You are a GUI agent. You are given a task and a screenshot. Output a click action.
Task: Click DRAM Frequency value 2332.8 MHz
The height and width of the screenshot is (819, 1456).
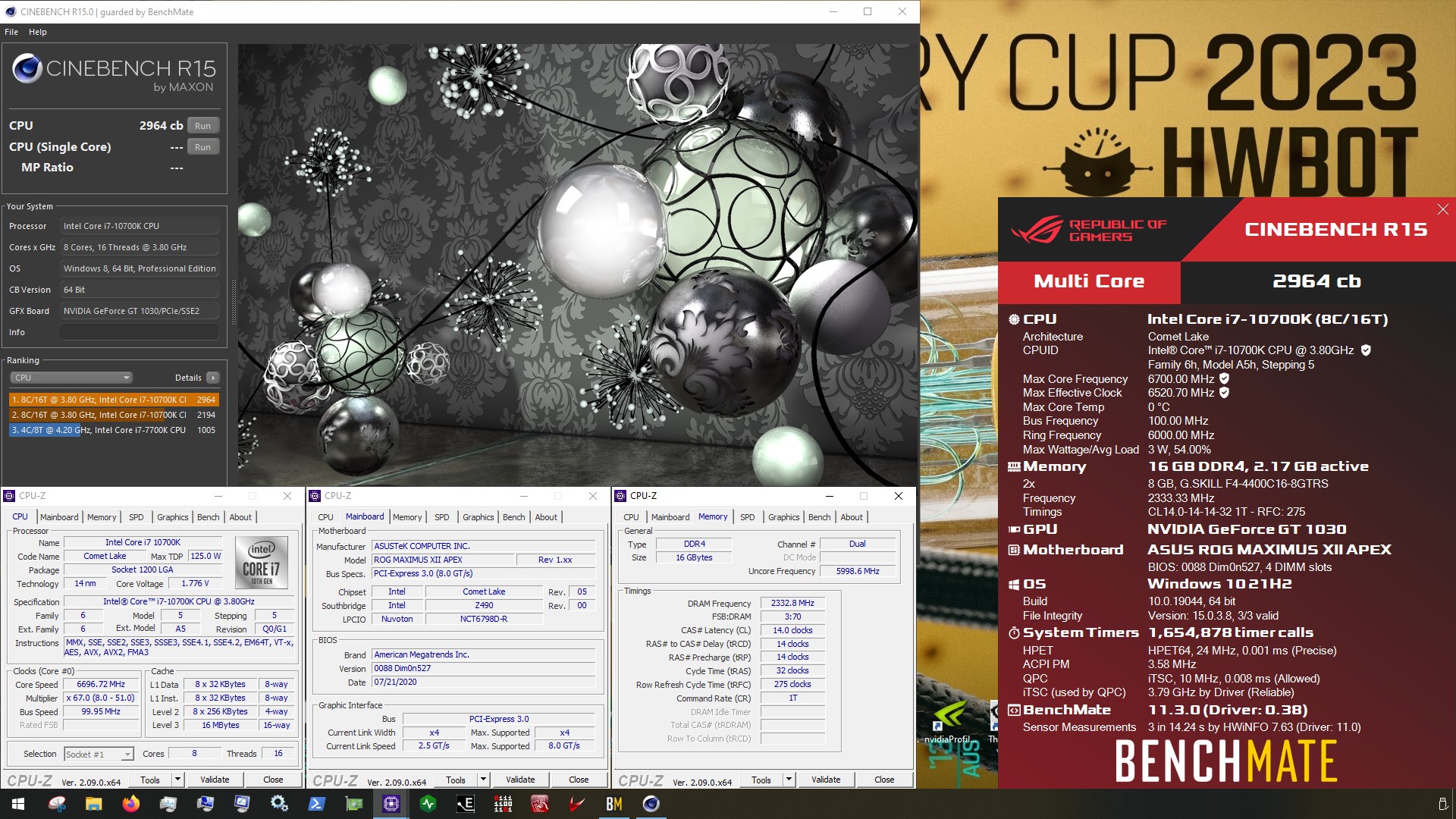point(792,604)
